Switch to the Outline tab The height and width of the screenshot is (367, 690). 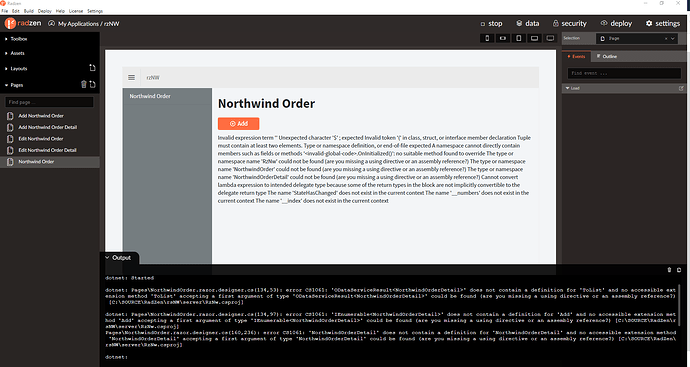click(x=607, y=56)
